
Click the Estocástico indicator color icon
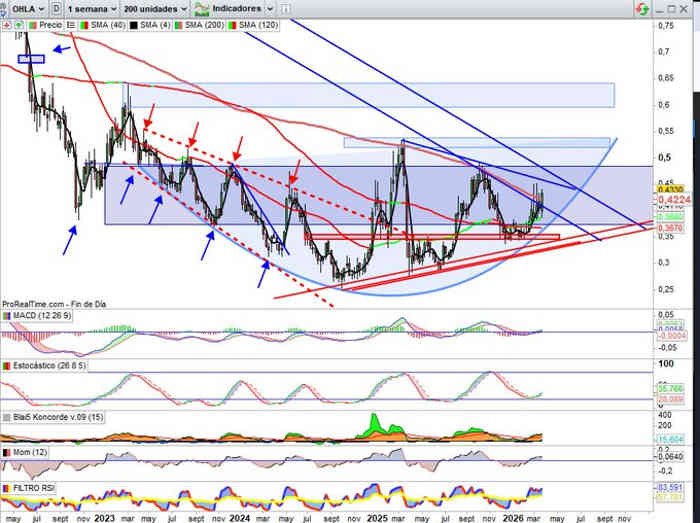7,367
